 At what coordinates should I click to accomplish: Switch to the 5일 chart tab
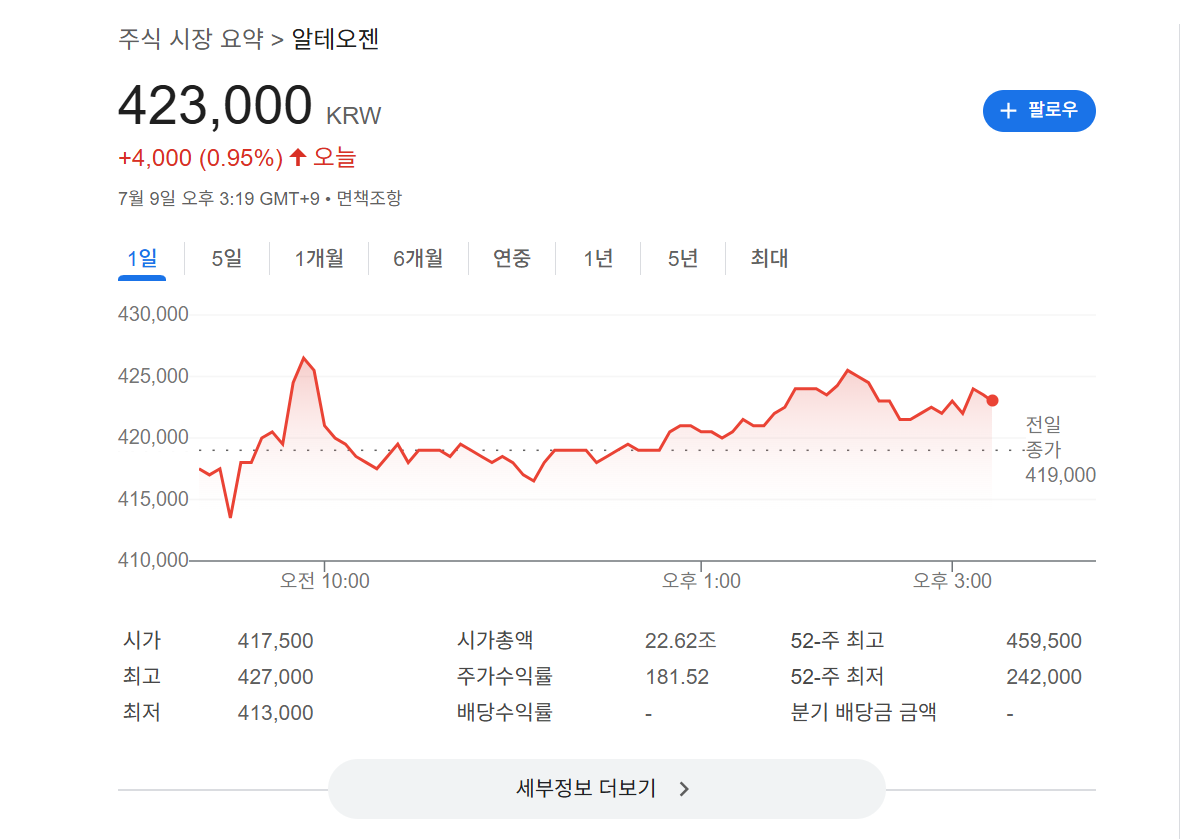click(227, 258)
